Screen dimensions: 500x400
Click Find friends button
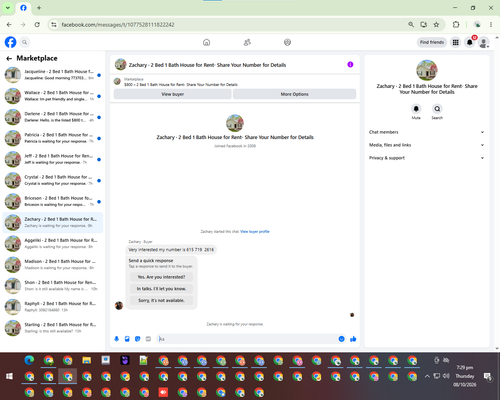432,42
